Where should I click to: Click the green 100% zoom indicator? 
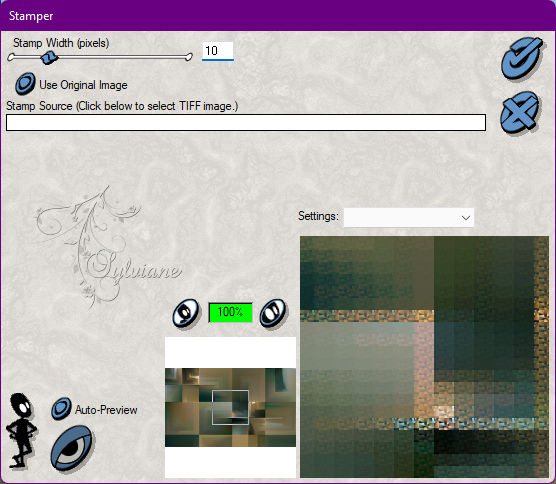click(x=230, y=312)
